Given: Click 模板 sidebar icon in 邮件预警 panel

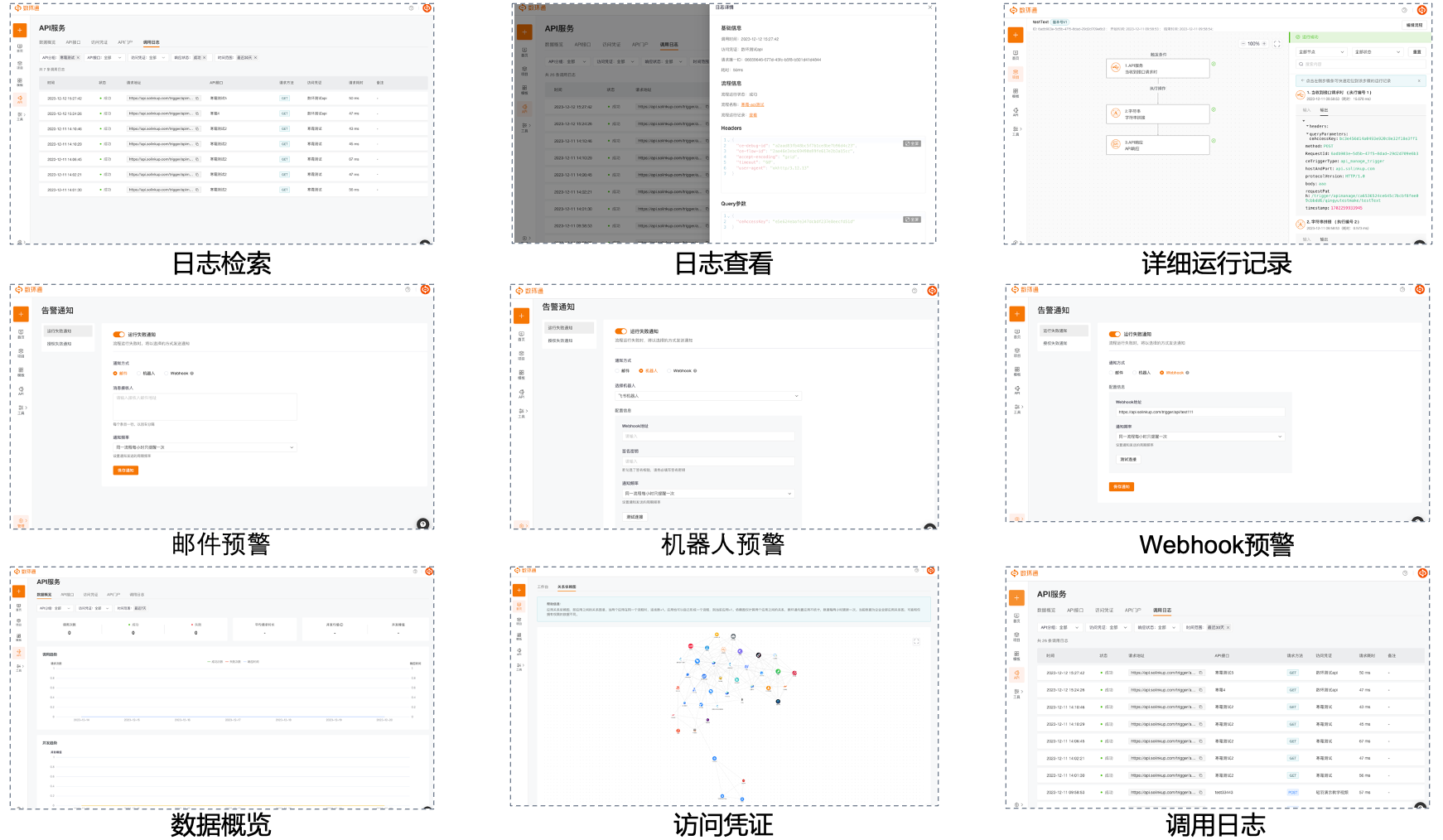Looking at the screenshot, I should click(x=21, y=371).
